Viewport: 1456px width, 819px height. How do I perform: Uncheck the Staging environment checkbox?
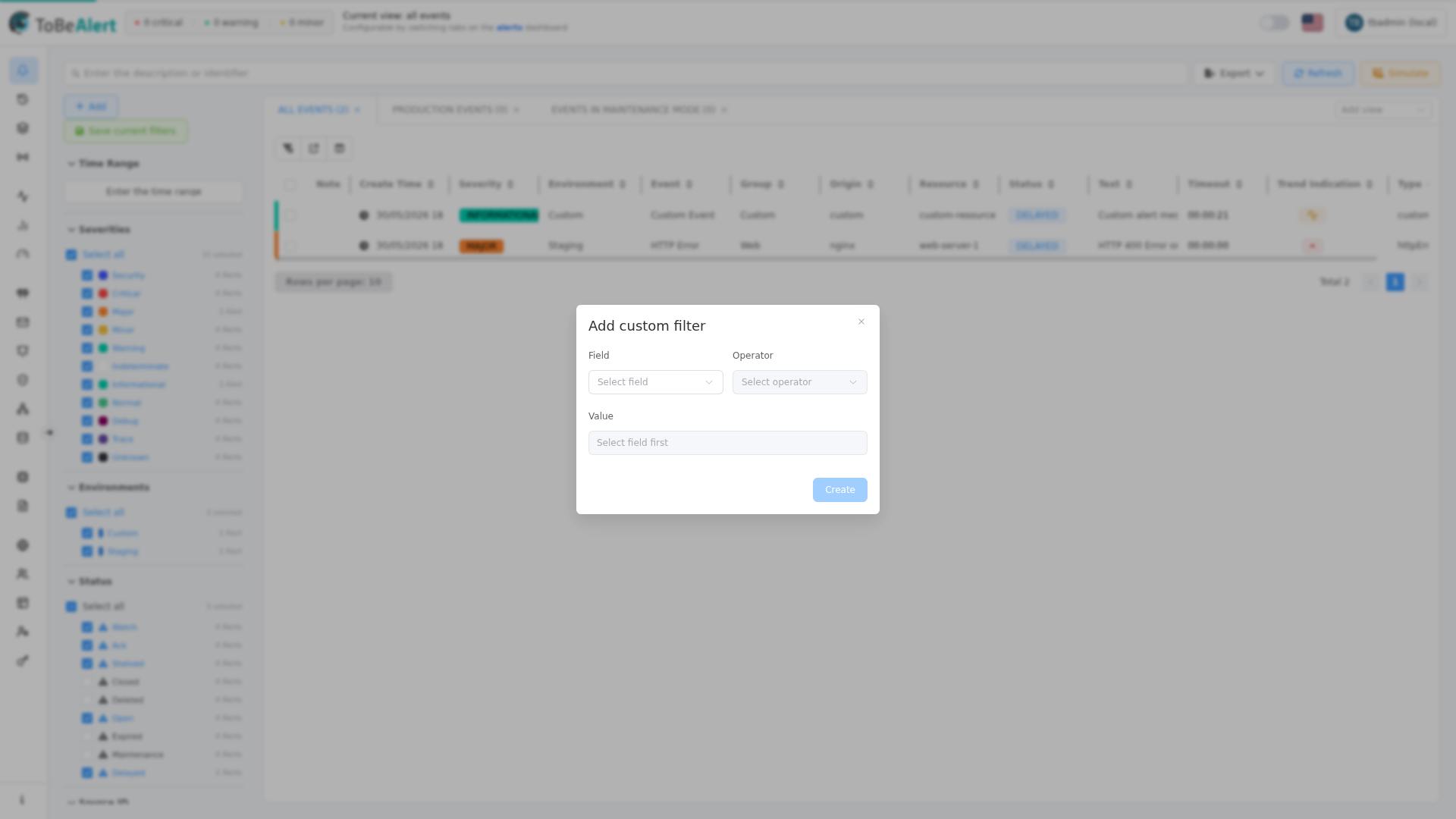pos(87,551)
